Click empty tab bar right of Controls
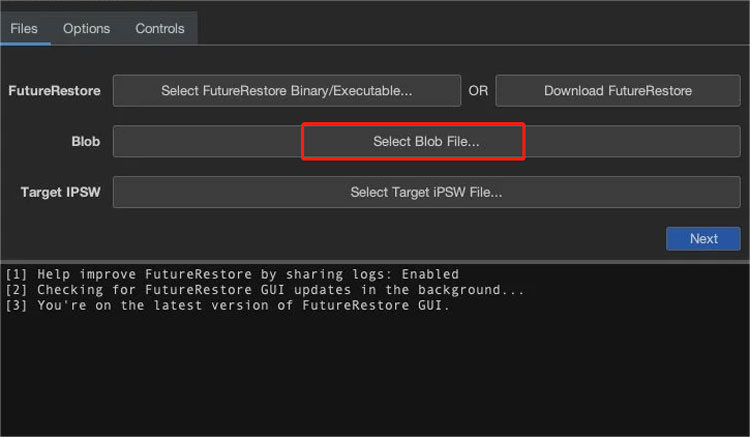 click(470, 29)
